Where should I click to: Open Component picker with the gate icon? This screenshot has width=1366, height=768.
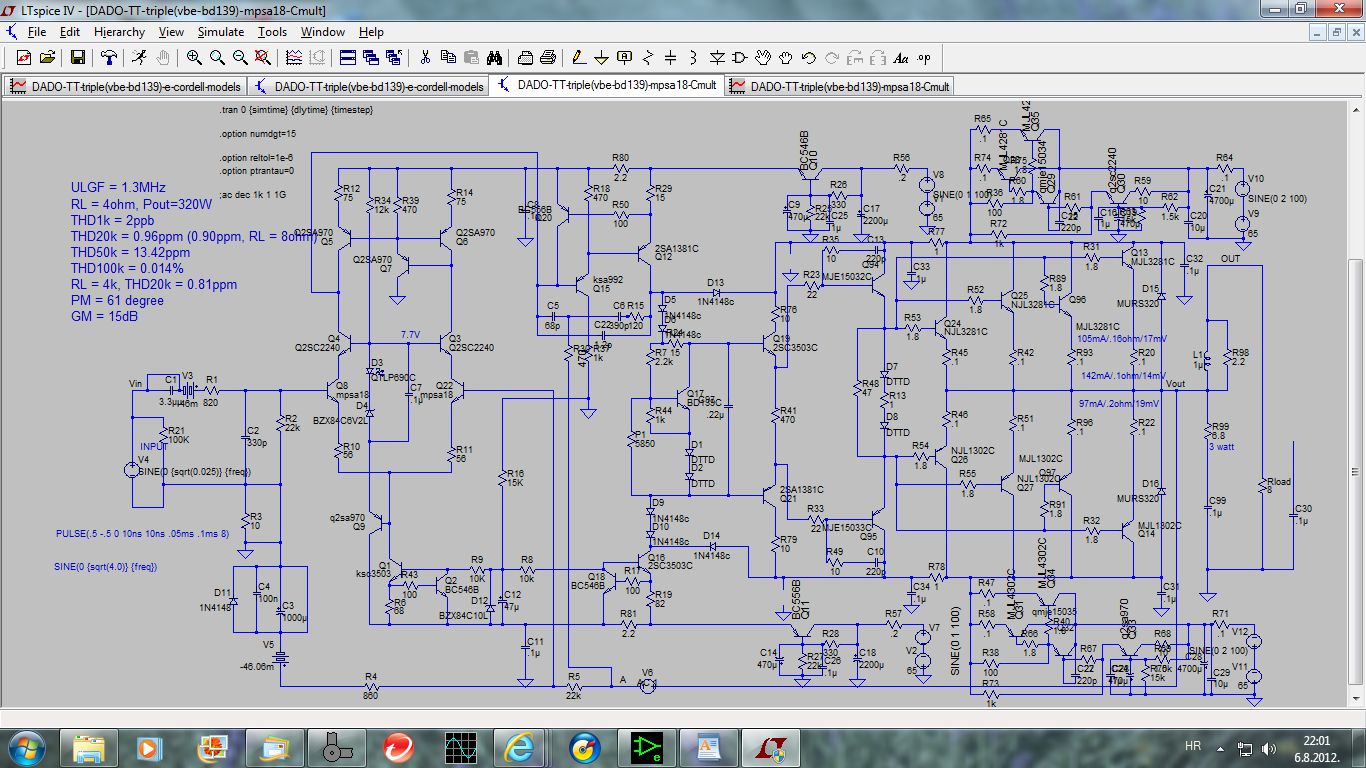coord(740,57)
